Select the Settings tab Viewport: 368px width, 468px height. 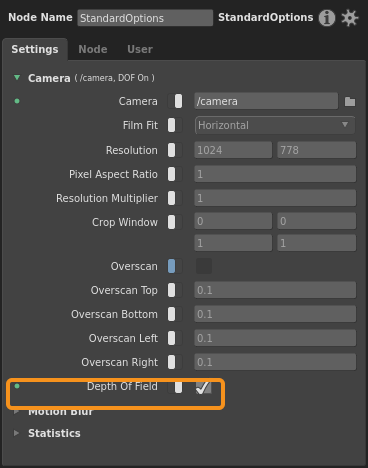tap(35, 49)
